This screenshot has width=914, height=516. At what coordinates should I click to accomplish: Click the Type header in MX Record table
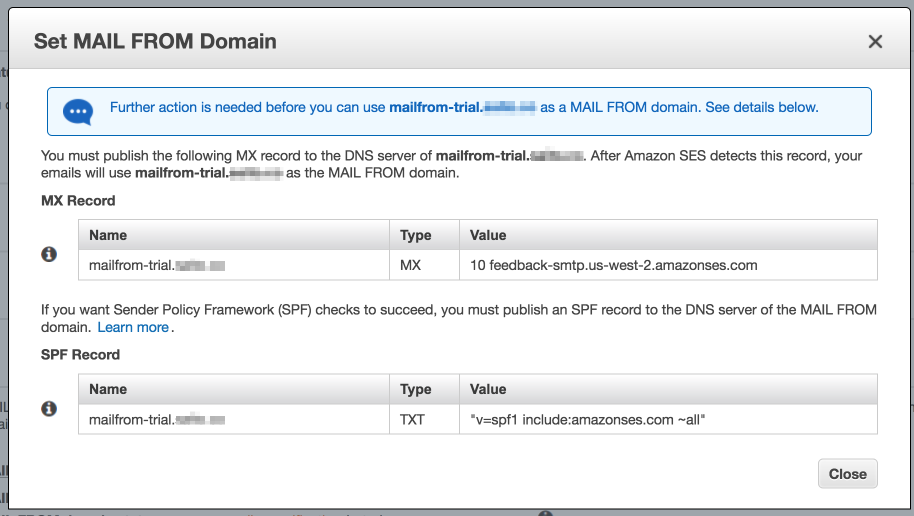[416, 235]
